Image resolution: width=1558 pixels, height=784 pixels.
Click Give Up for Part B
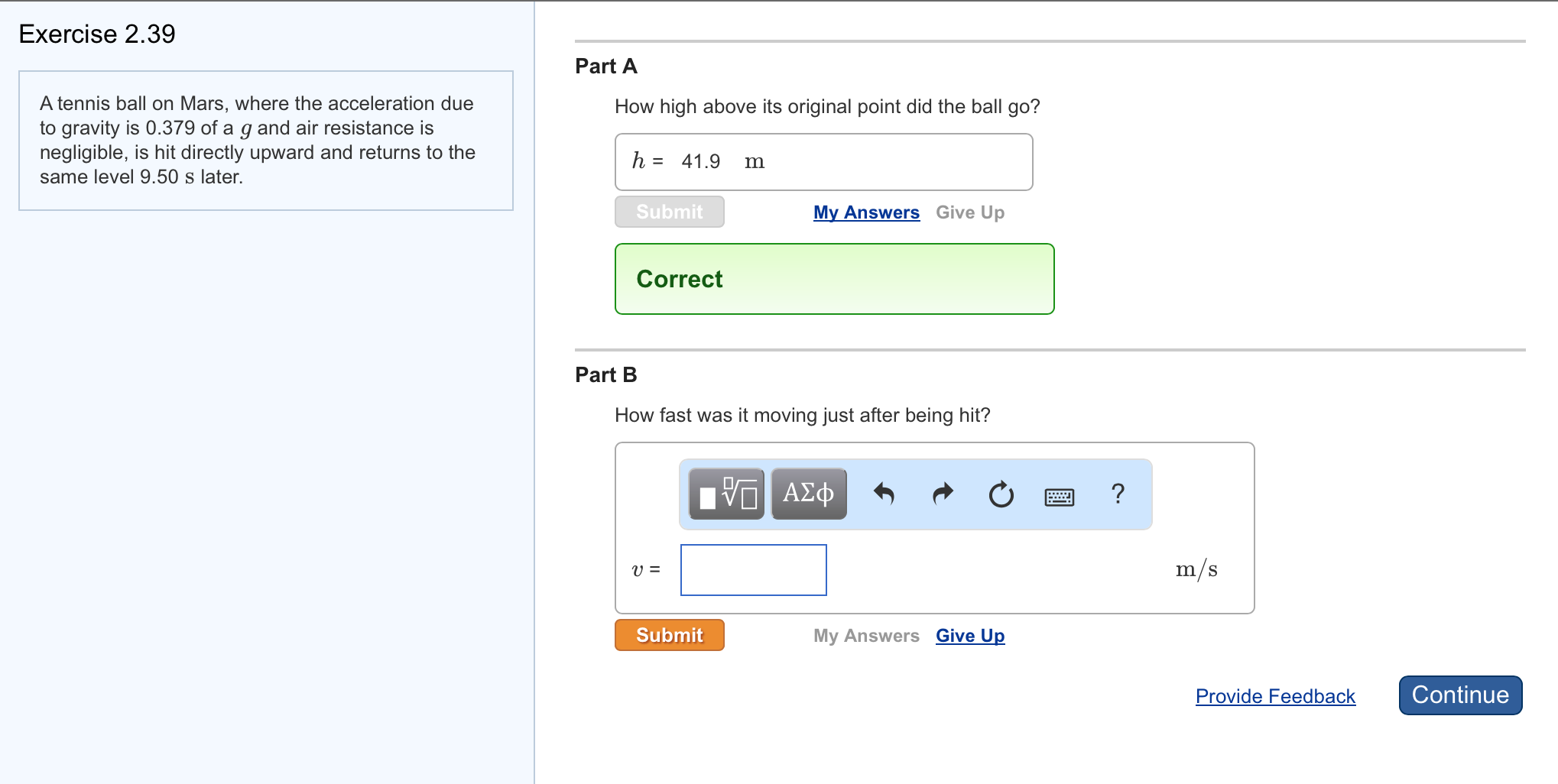pyautogui.click(x=970, y=636)
